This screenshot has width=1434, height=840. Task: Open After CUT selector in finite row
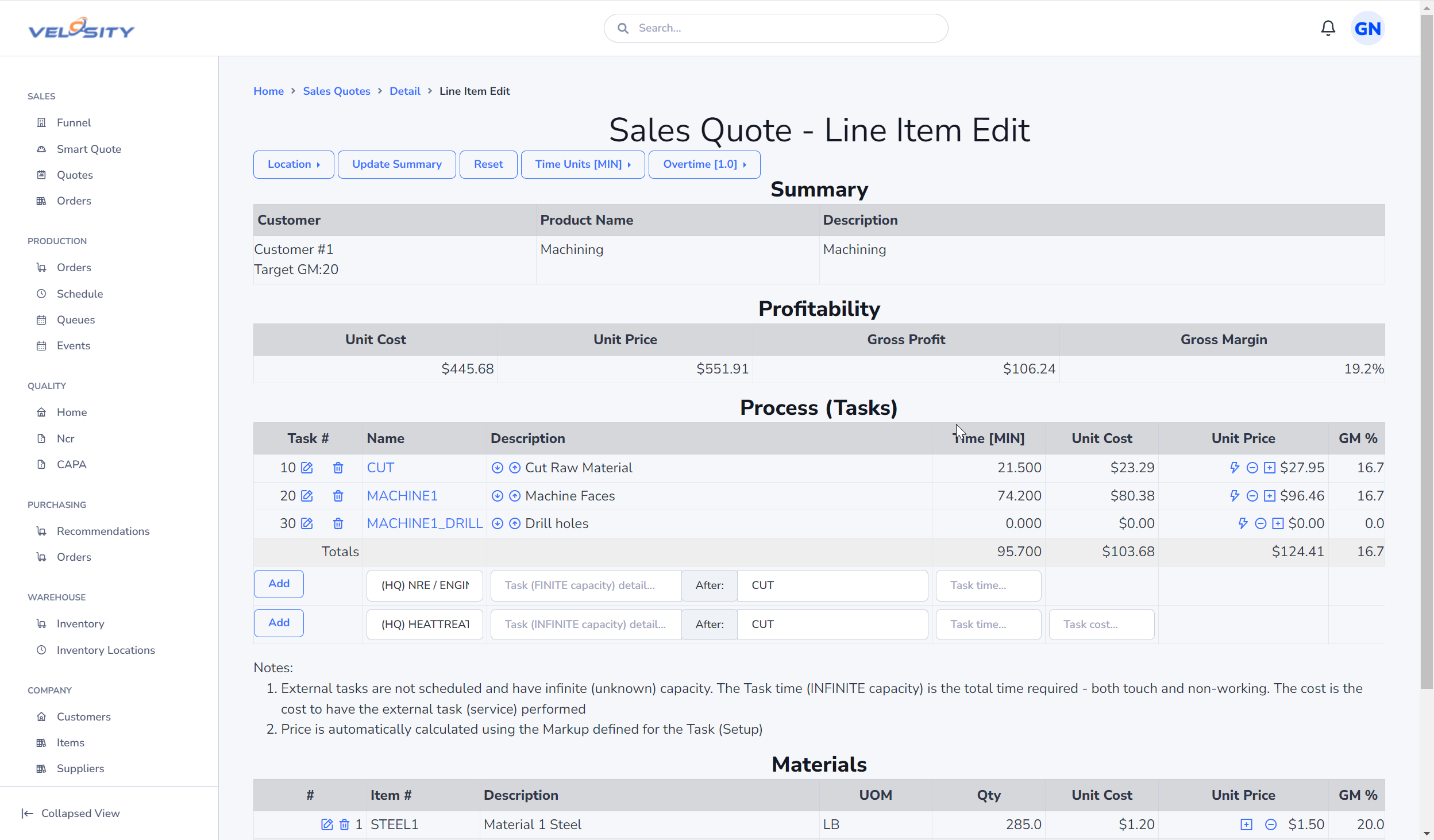tap(832, 585)
